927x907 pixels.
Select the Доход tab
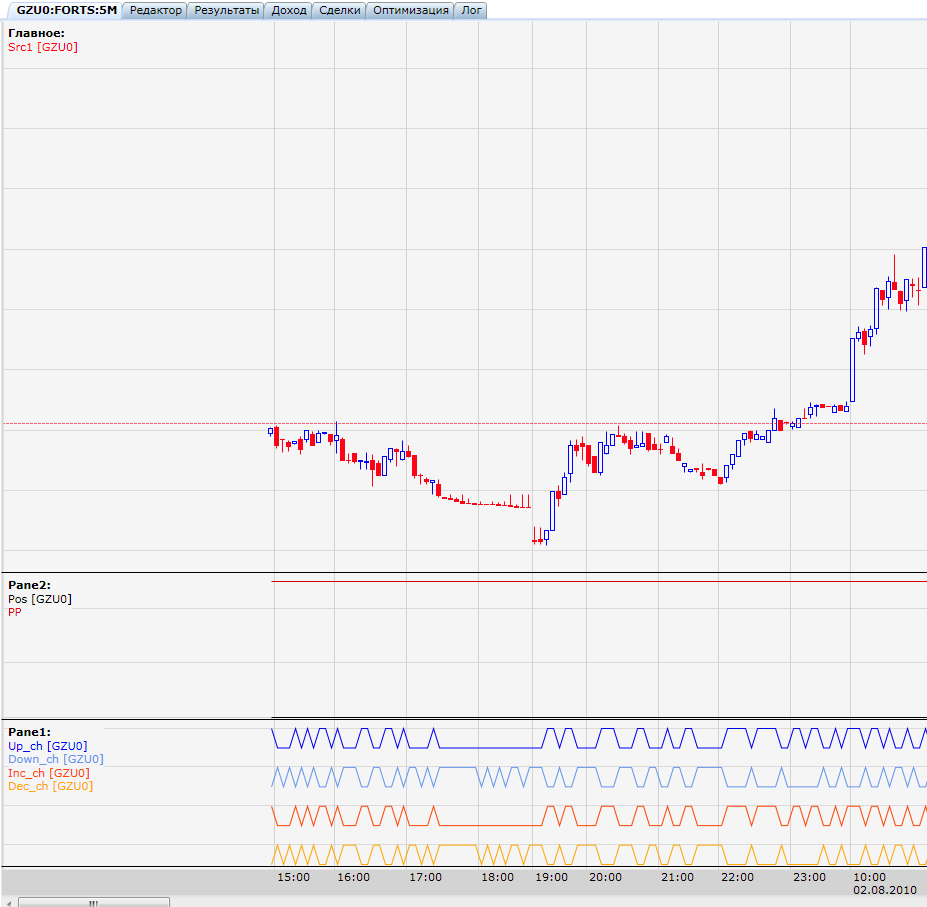point(289,10)
